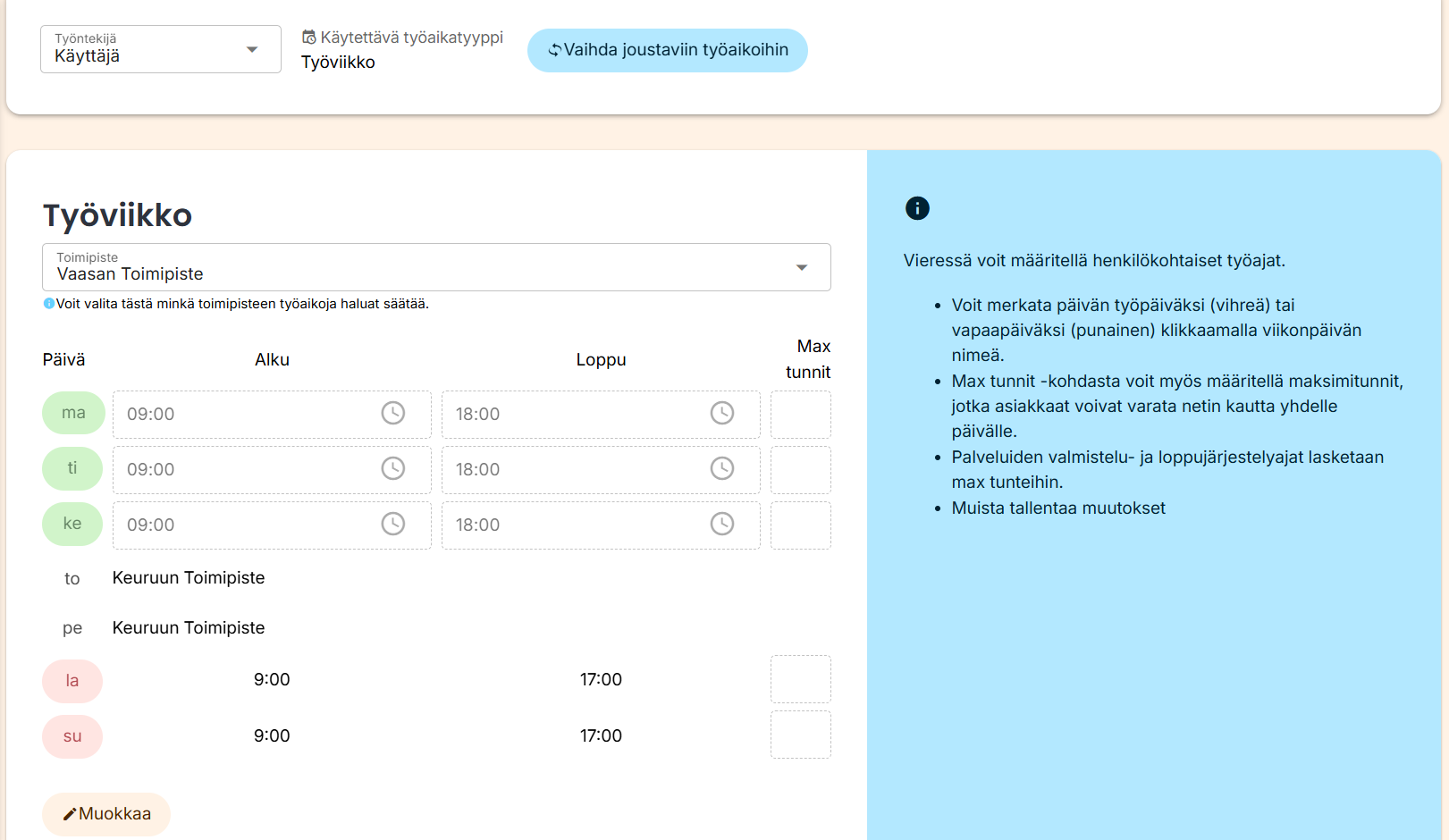Screen dimensions: 1449x840
Task: Click the clock icon in Wednesday's end time
Action: (722, 524)
